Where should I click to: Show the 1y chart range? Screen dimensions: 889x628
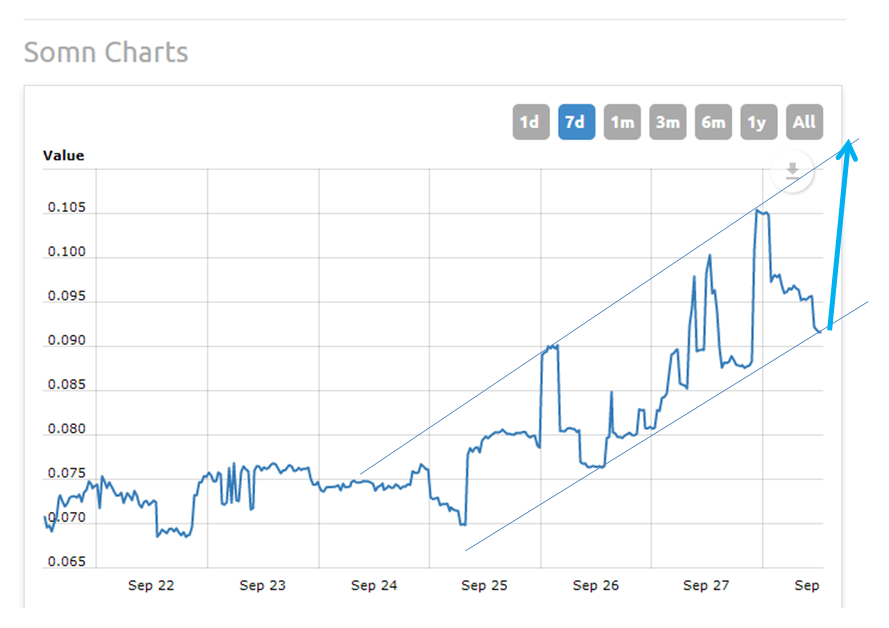[x=759, y=122]
